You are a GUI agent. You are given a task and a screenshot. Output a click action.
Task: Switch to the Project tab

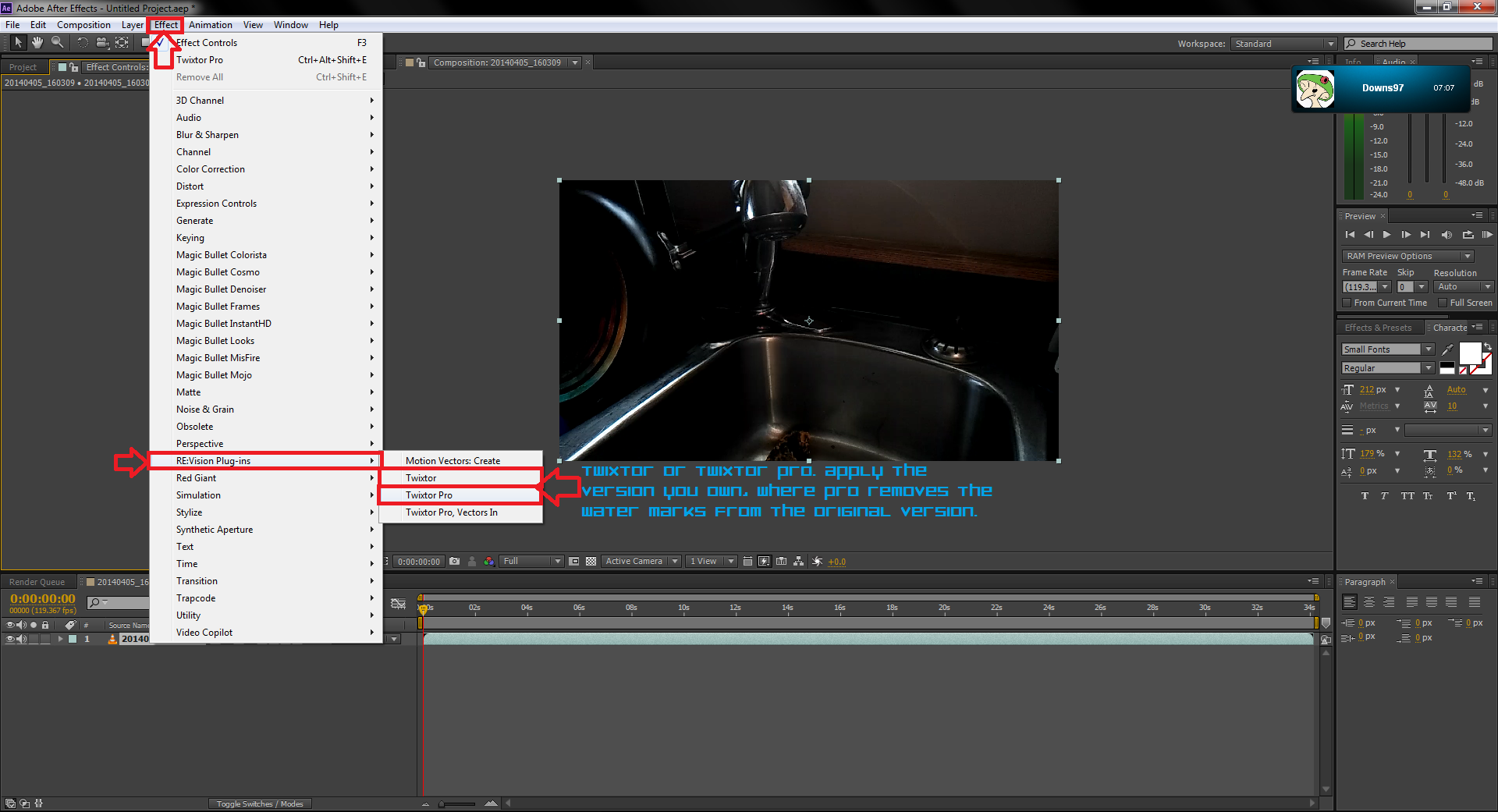[x=23, y=67]
